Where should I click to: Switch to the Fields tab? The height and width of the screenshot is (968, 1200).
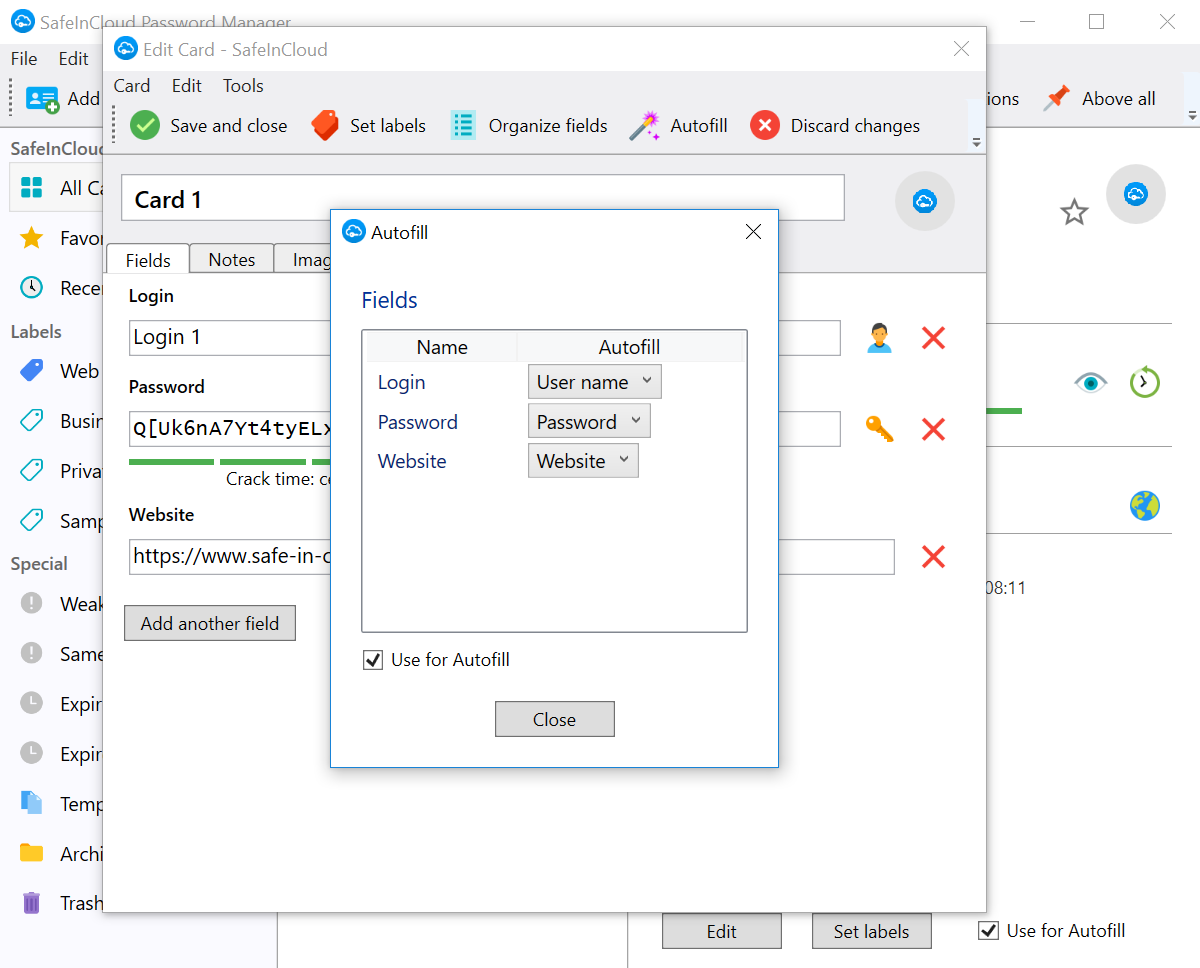tap(148, 260)
